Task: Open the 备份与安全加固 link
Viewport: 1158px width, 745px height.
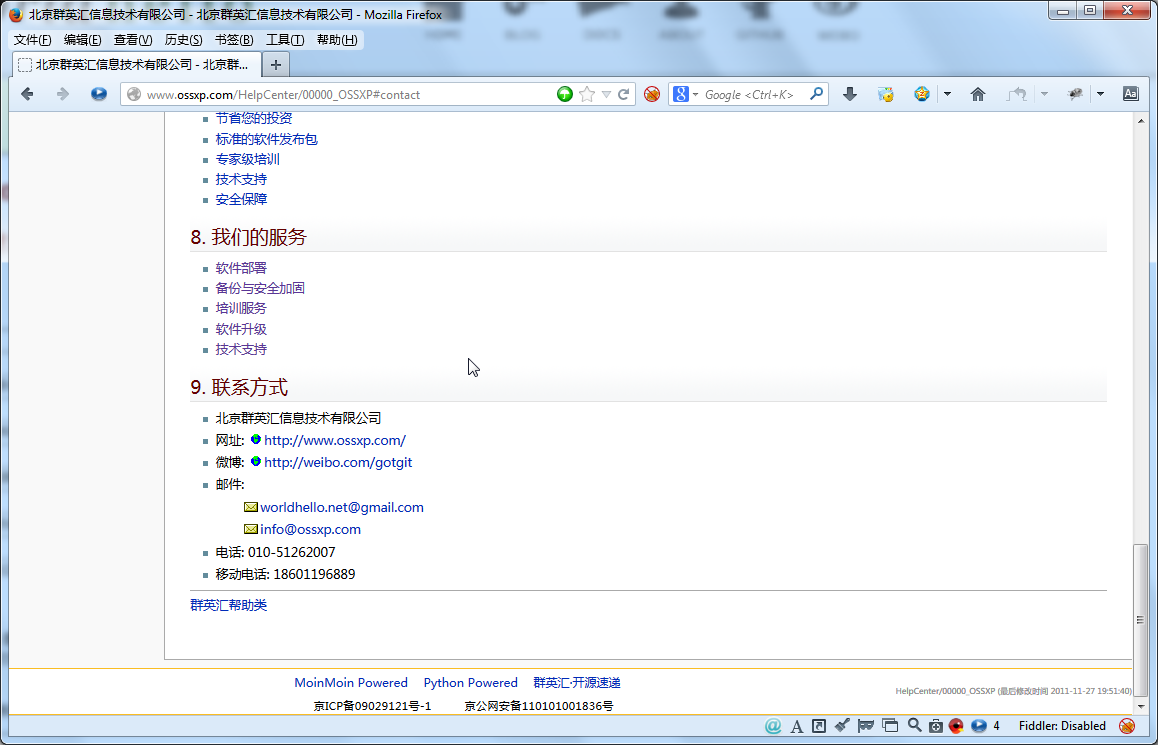Action: 260,288
